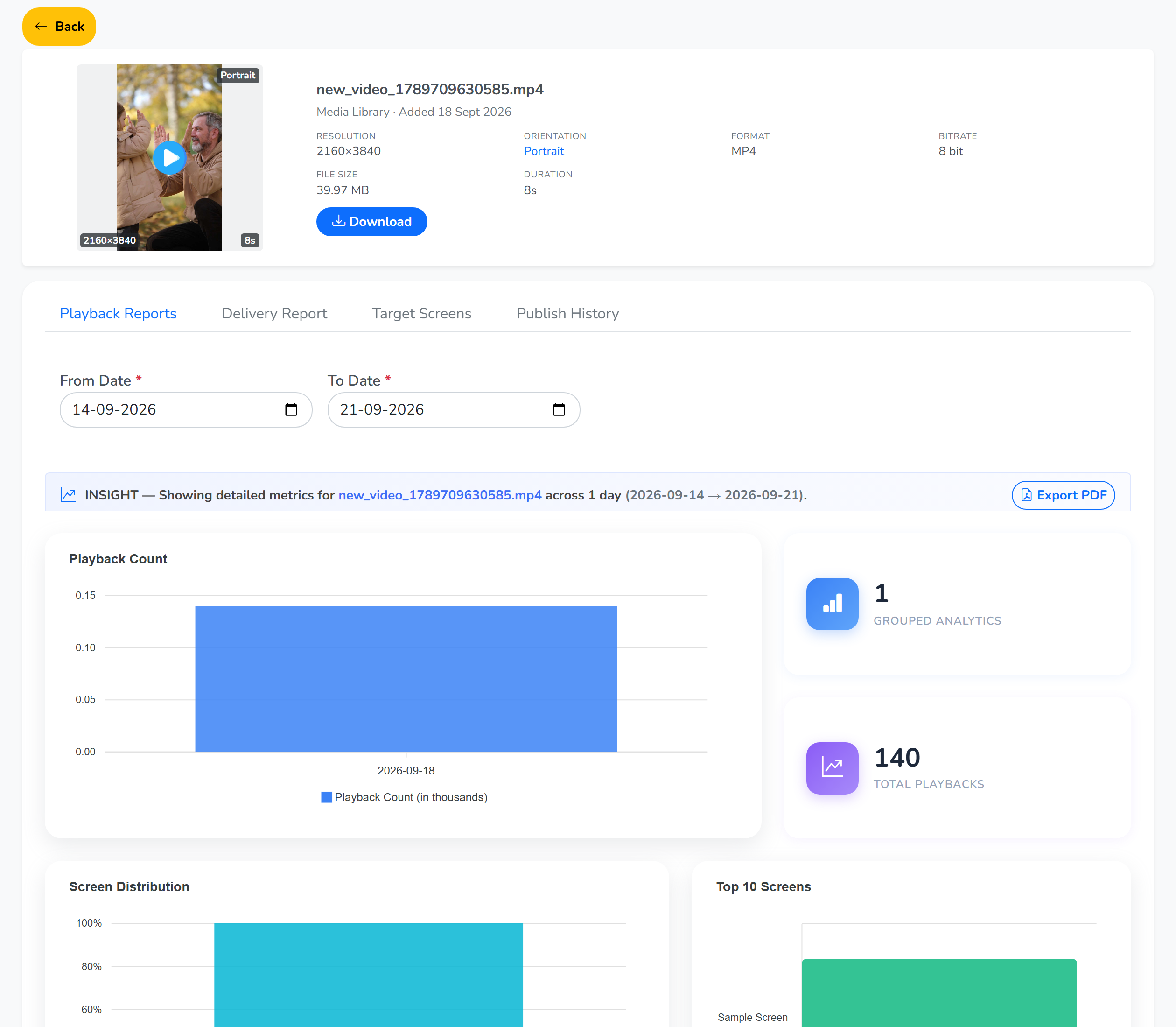
Task: Play the video preview thumbnail
Action: click(x=169, y=158)
